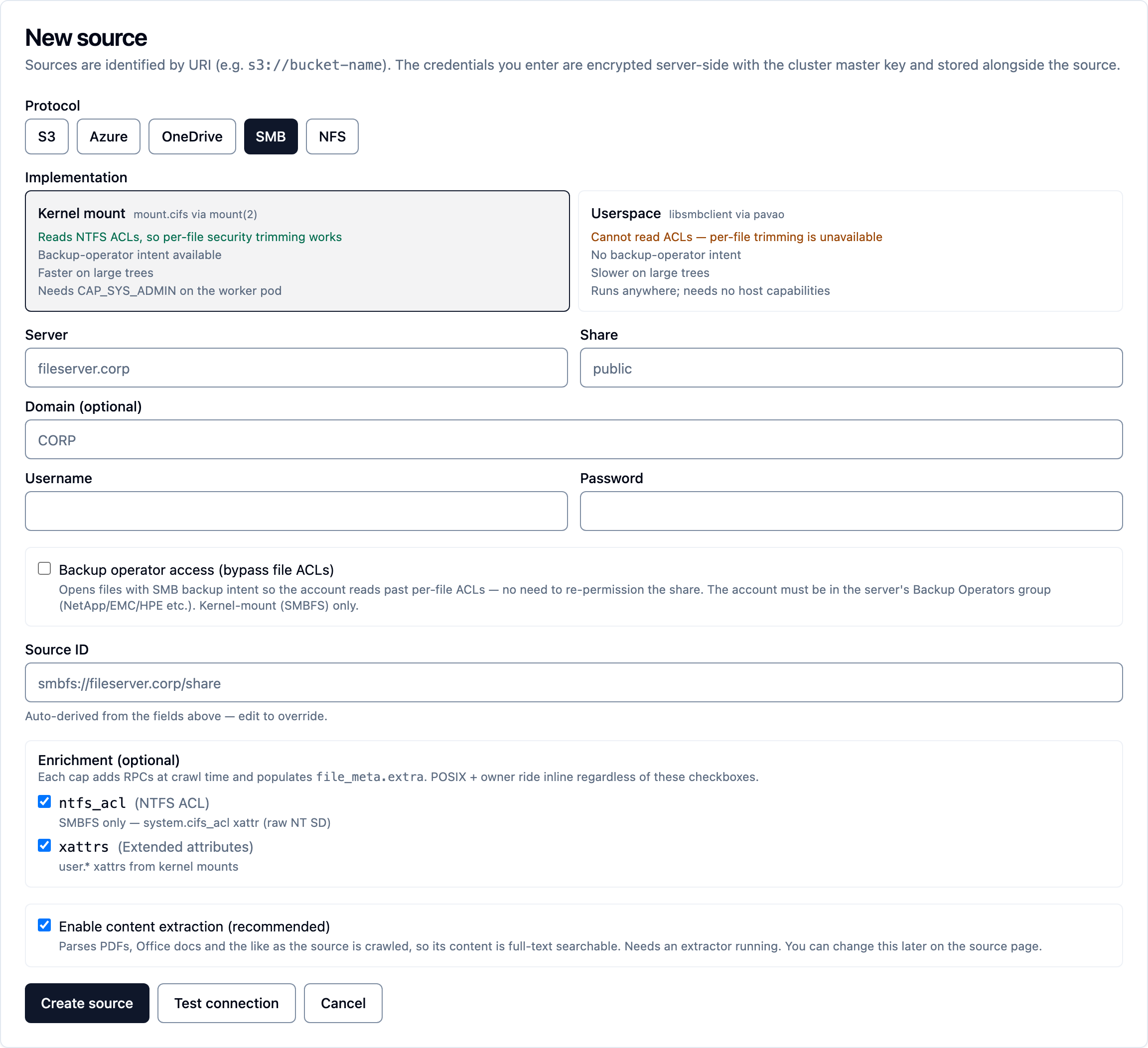This screenshot has height=1048, width=1148.
Task: Select the S3 protocol
Action: pos(47,136)
